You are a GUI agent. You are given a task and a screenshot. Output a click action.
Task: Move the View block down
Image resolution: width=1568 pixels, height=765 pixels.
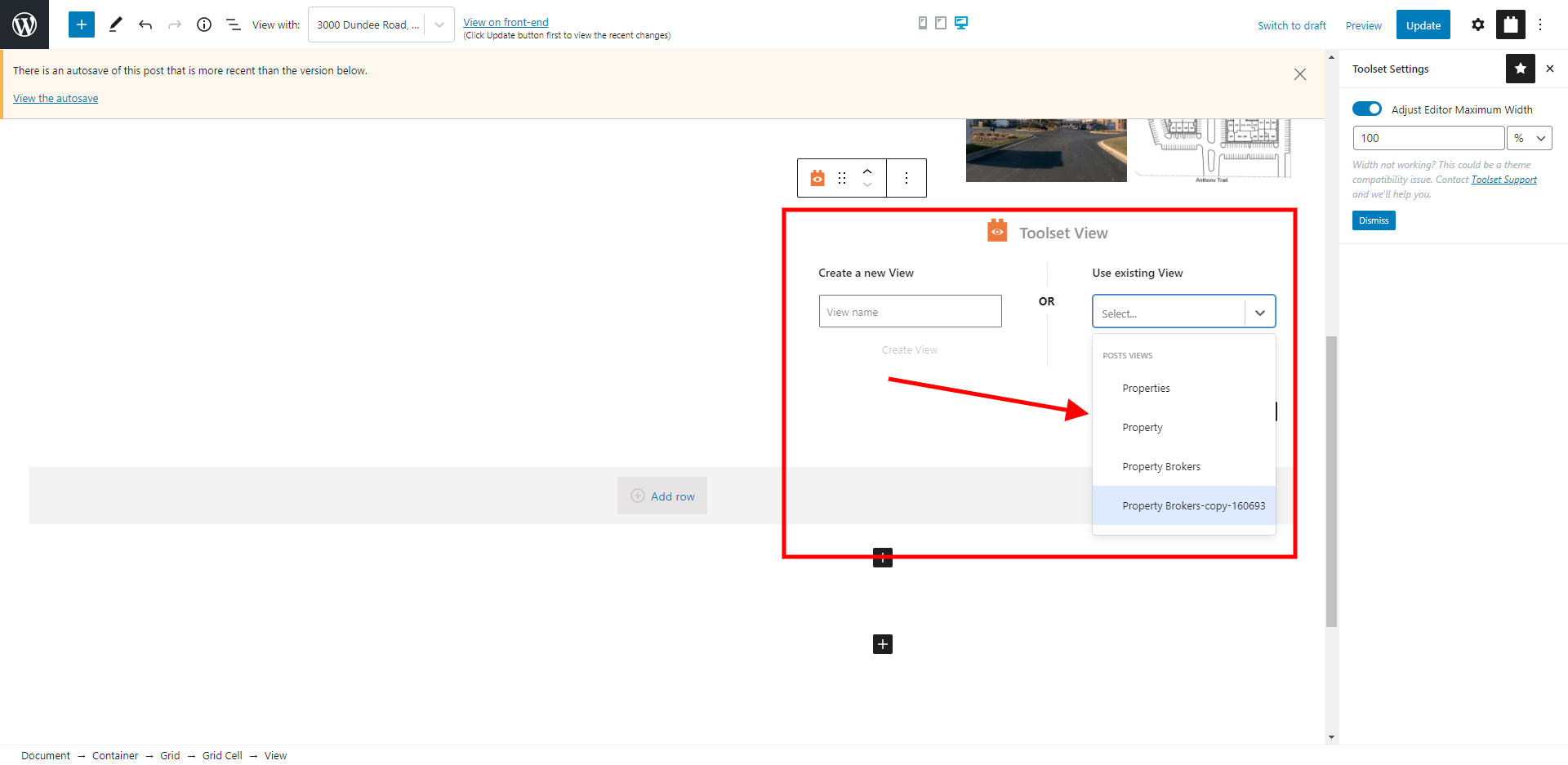pyautogui.click(x=867, y=185)
